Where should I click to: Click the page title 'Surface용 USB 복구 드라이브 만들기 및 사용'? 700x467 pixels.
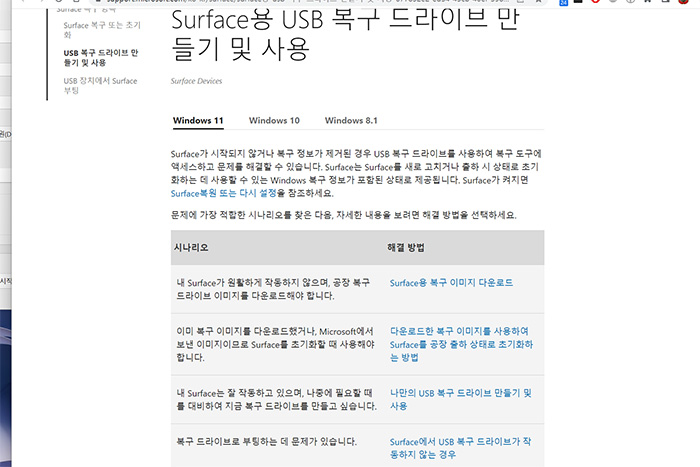click(x=345, y=34)
